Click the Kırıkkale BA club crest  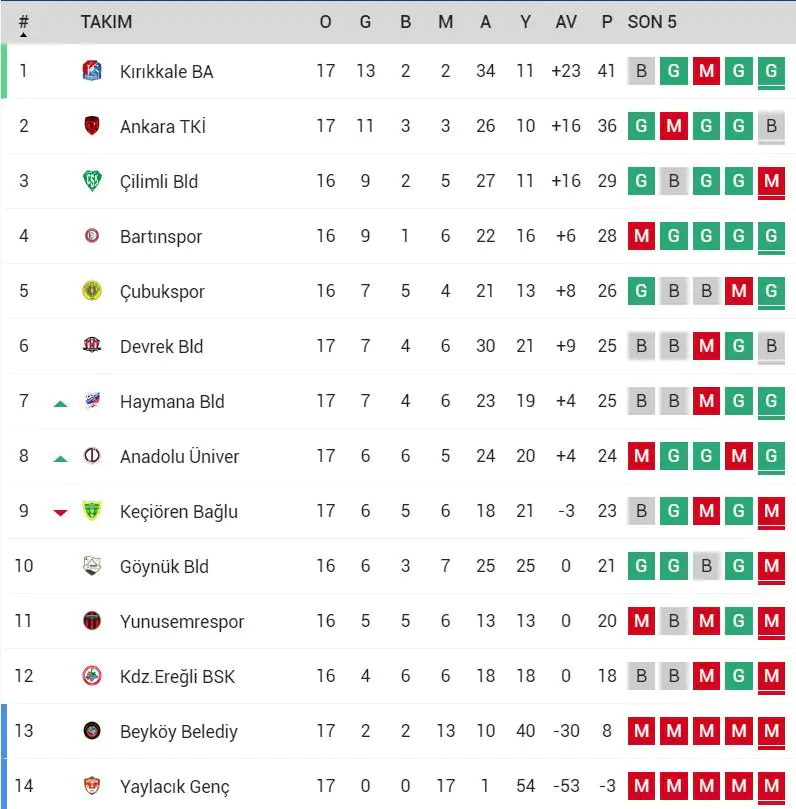pyautogui.click(x=91, y=71)
